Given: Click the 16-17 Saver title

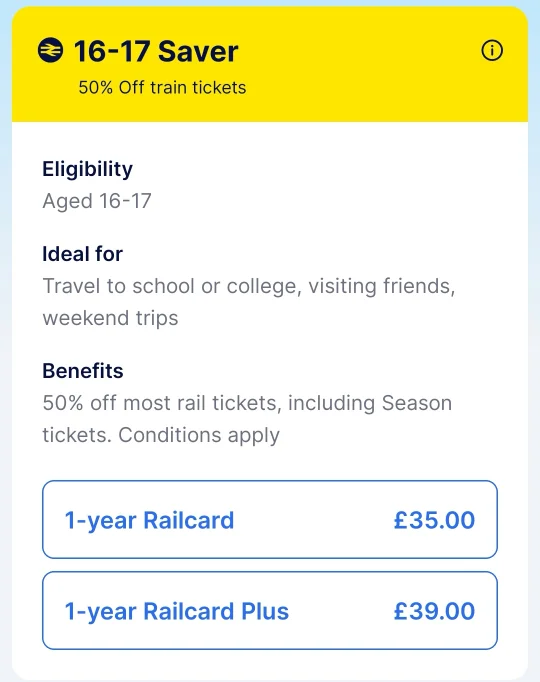Looking at the screenshot, I should click(x=156, y=51).
